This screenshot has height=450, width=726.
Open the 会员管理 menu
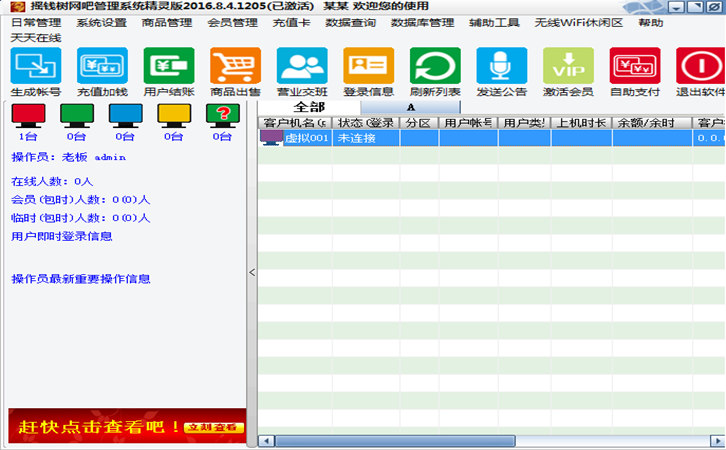click(232, 22)
